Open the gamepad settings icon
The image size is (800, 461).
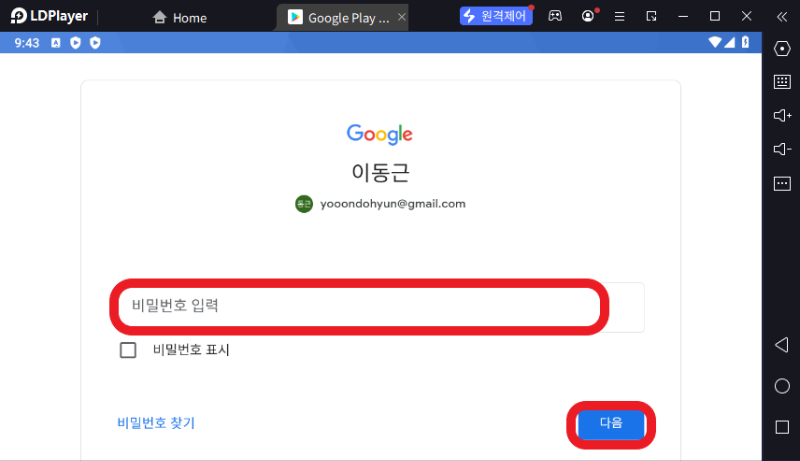(x=555, y=16)
